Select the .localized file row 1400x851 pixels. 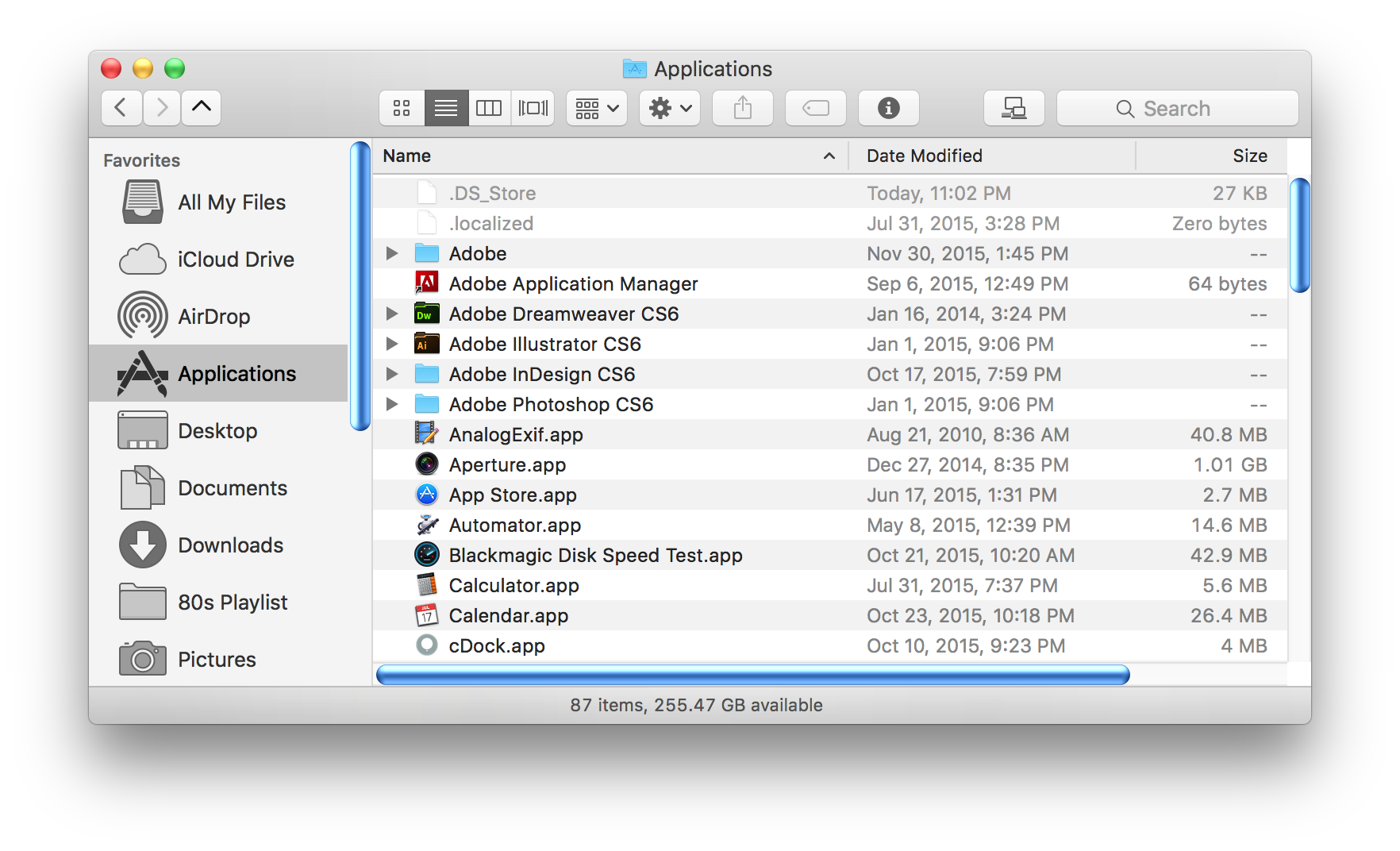coord(830,223)
